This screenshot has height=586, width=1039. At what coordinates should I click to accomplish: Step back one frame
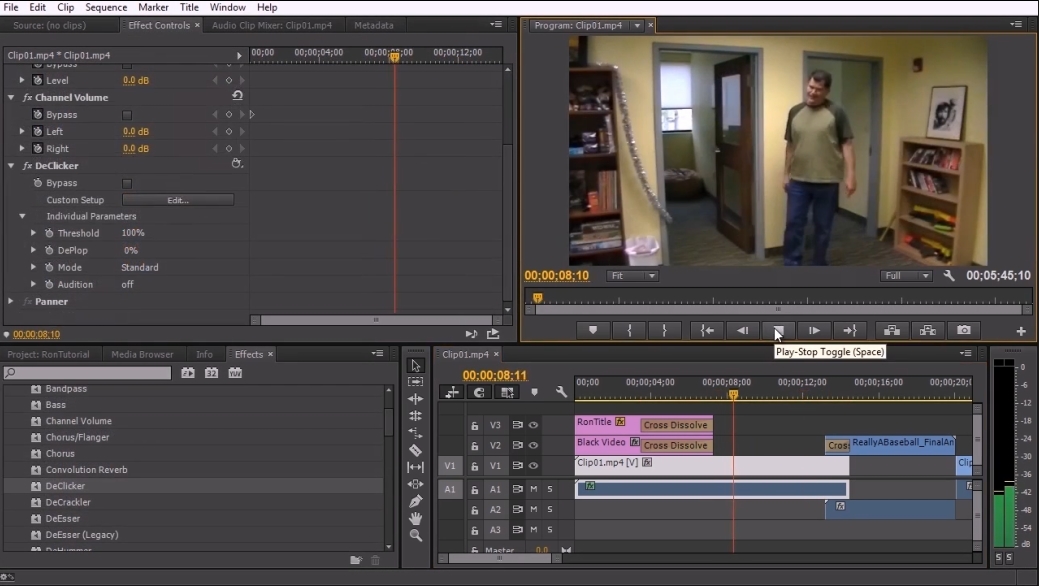pyautogui.click(x=743, y=330)
